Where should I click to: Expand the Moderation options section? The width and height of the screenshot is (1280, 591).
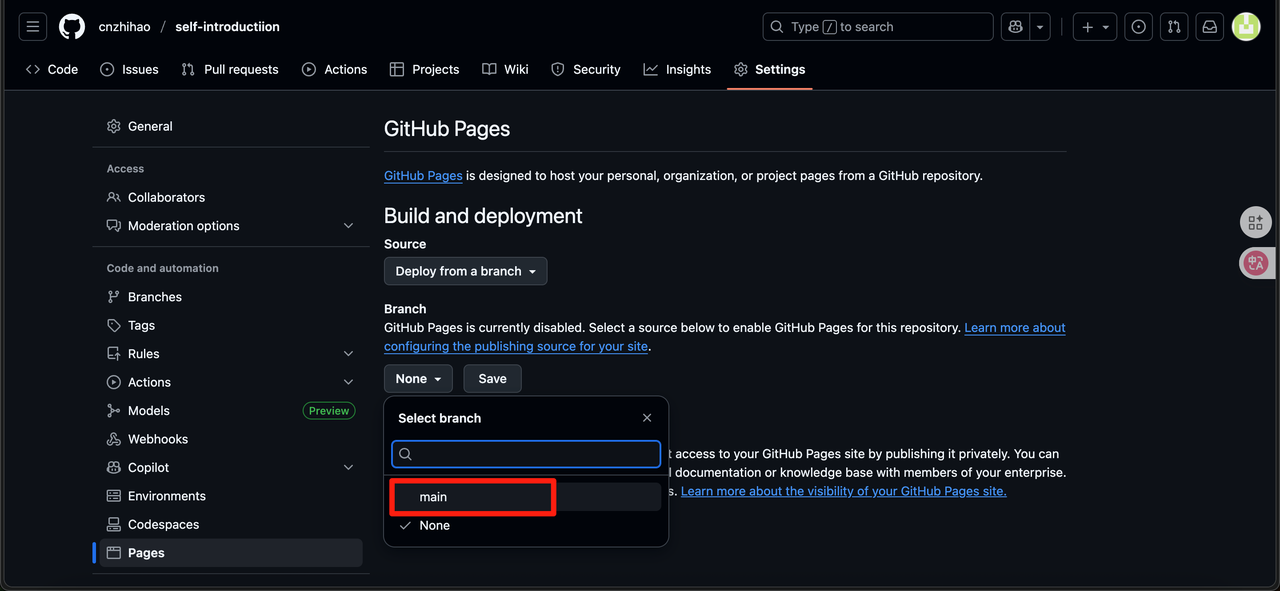[x=348, y=226]
